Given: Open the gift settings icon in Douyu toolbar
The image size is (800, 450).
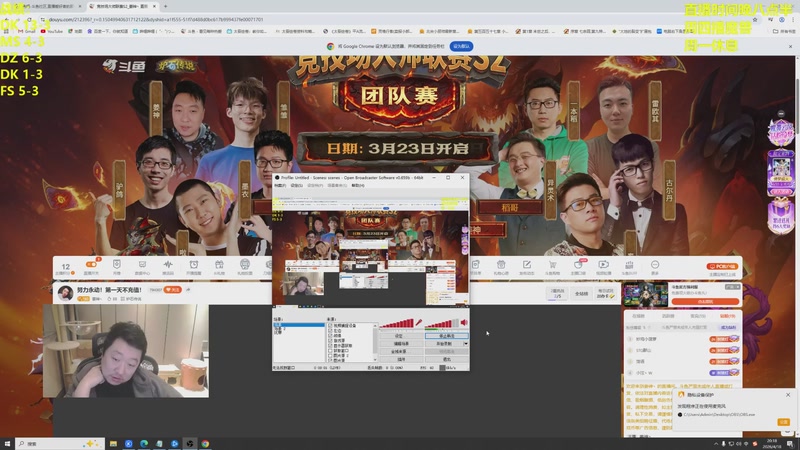Looking at the screenshot, I should tap(245, 264).
